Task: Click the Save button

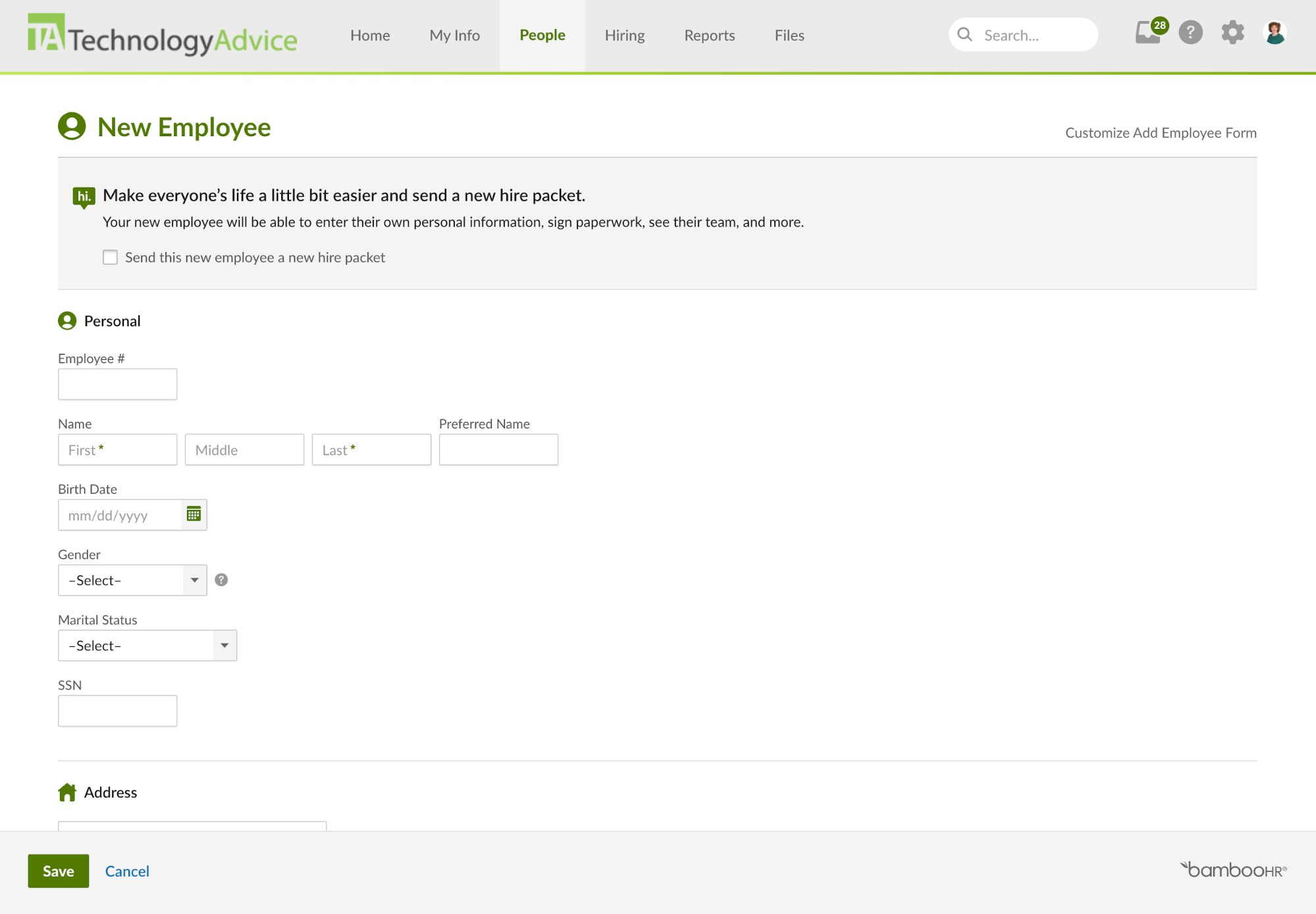Action: point(59,871)
